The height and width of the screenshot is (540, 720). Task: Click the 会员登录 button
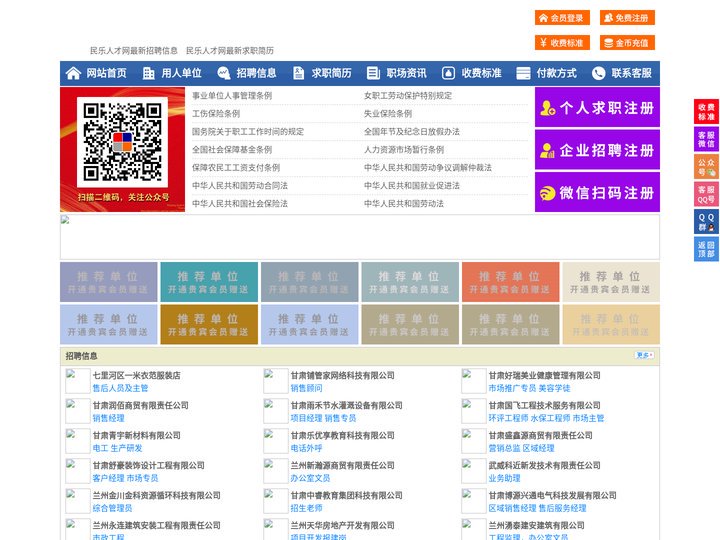(x=562, y=18)
